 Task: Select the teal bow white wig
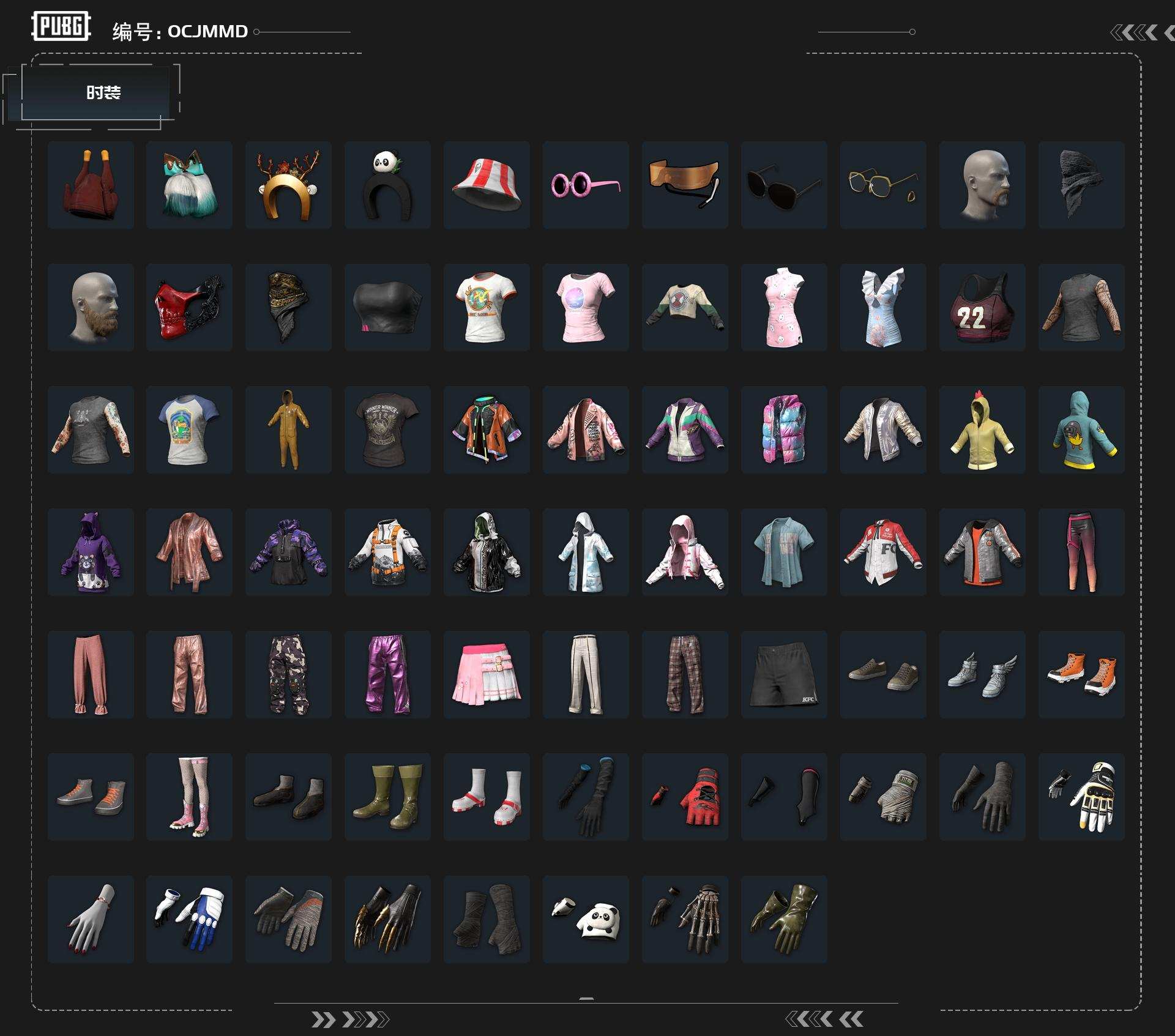190,185
